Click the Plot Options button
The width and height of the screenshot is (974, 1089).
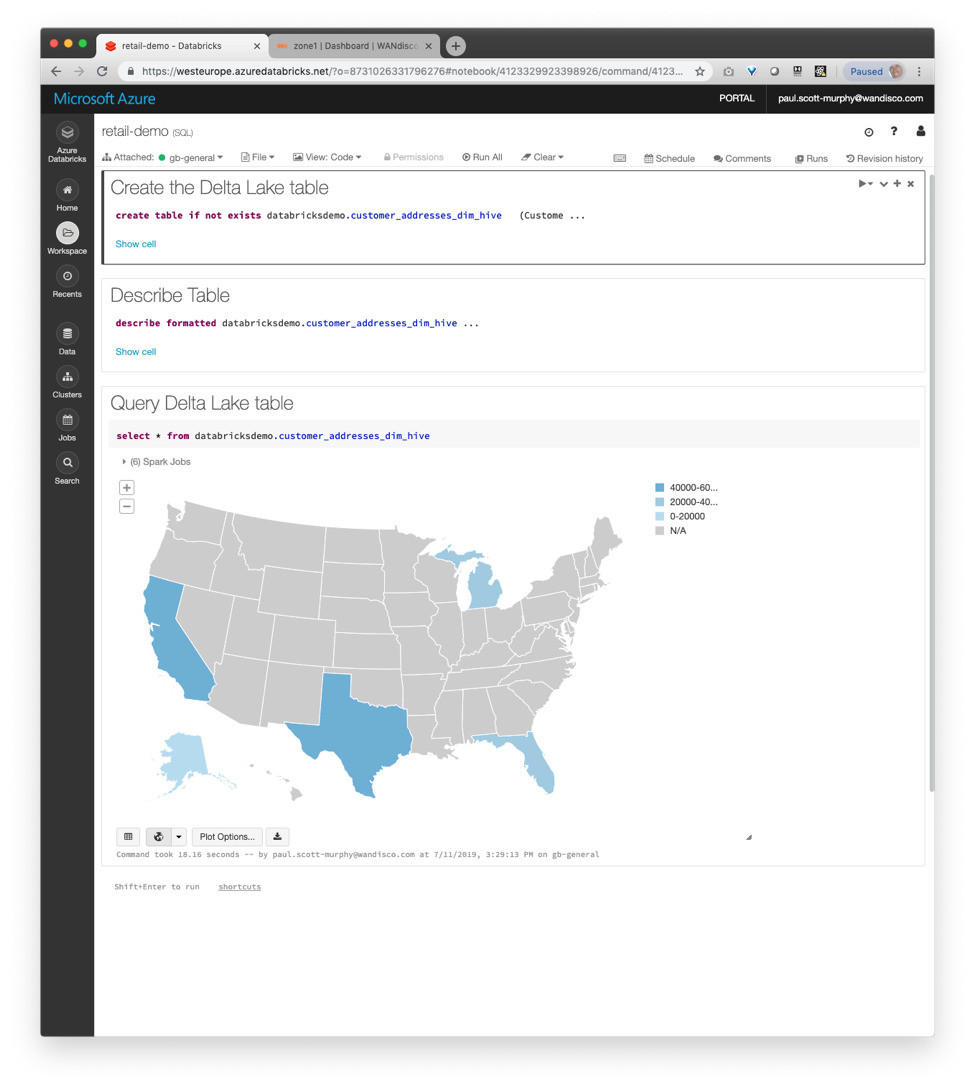click(x=226, y=837)
